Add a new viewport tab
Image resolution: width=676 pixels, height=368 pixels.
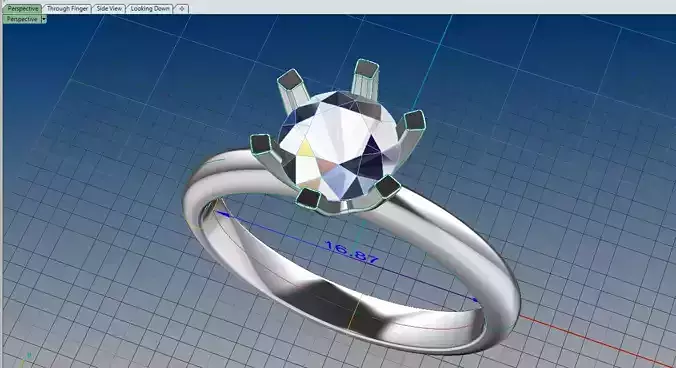[x=182, y=9]
